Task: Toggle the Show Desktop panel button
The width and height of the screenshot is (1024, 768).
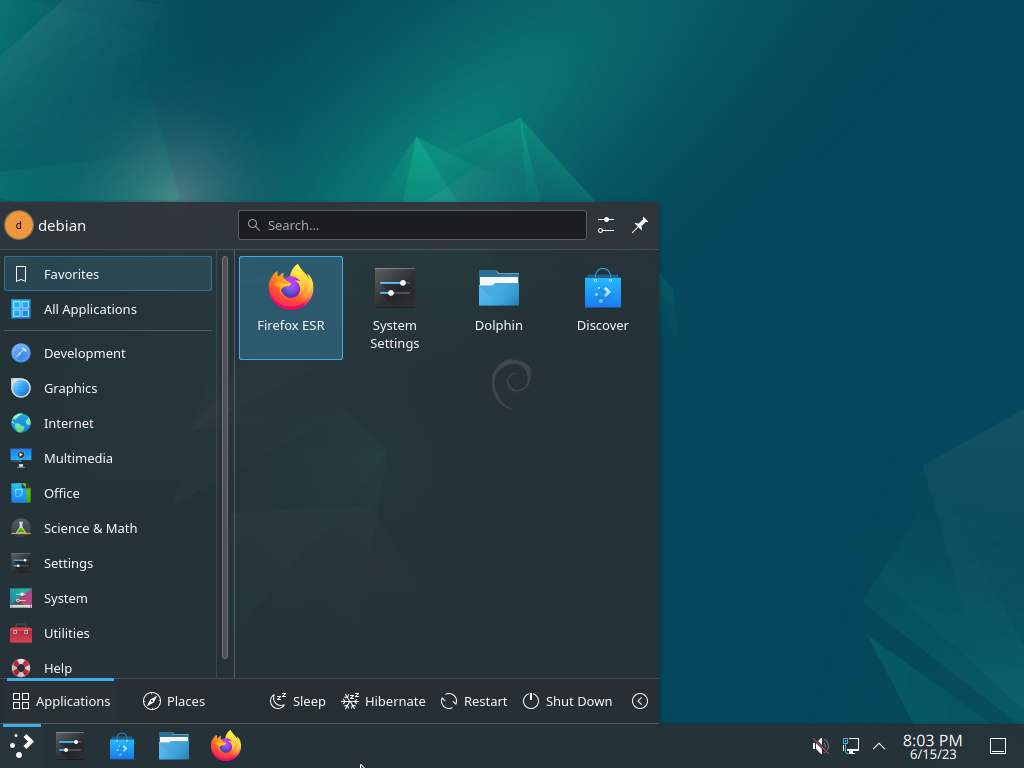Action: coord(997,745)
